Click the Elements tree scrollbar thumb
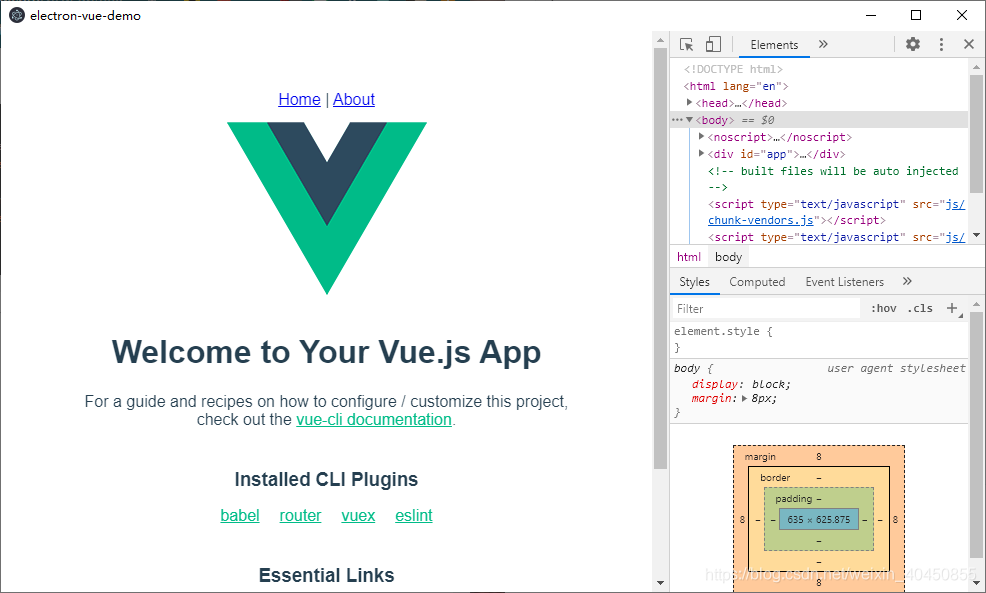 point(976,133)
